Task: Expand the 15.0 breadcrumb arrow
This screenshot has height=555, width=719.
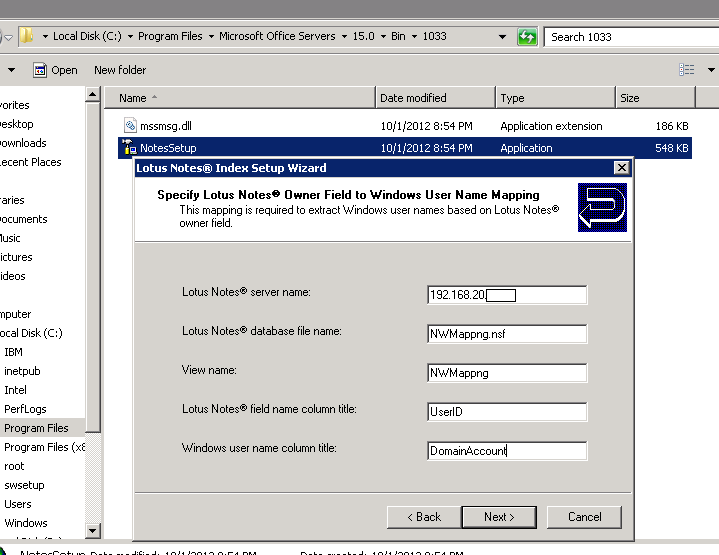Action: click(383, 36)
